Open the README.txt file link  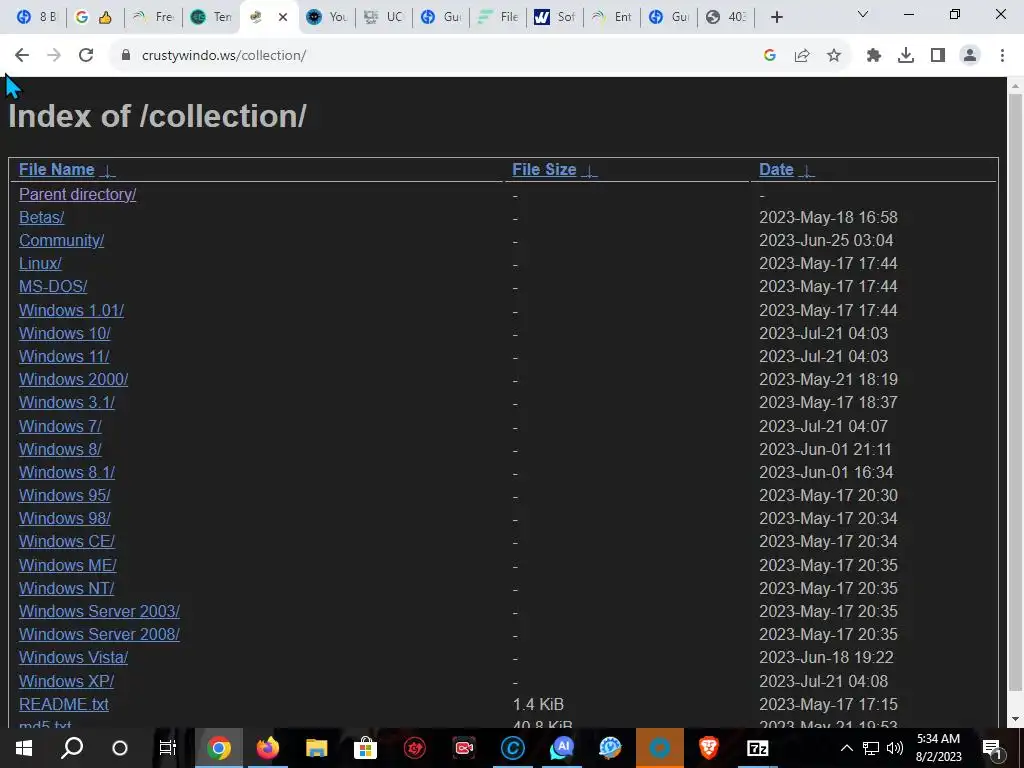click(x=64, y=705)
